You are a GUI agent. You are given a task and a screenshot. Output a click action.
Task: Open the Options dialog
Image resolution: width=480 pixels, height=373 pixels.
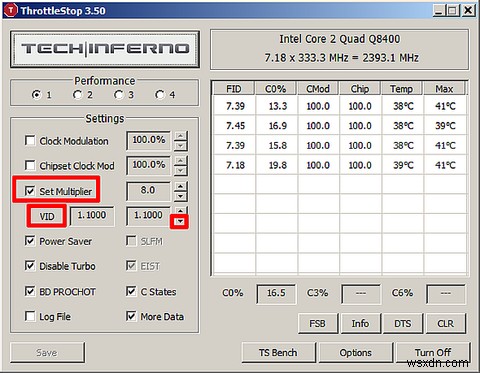[356, 352]
